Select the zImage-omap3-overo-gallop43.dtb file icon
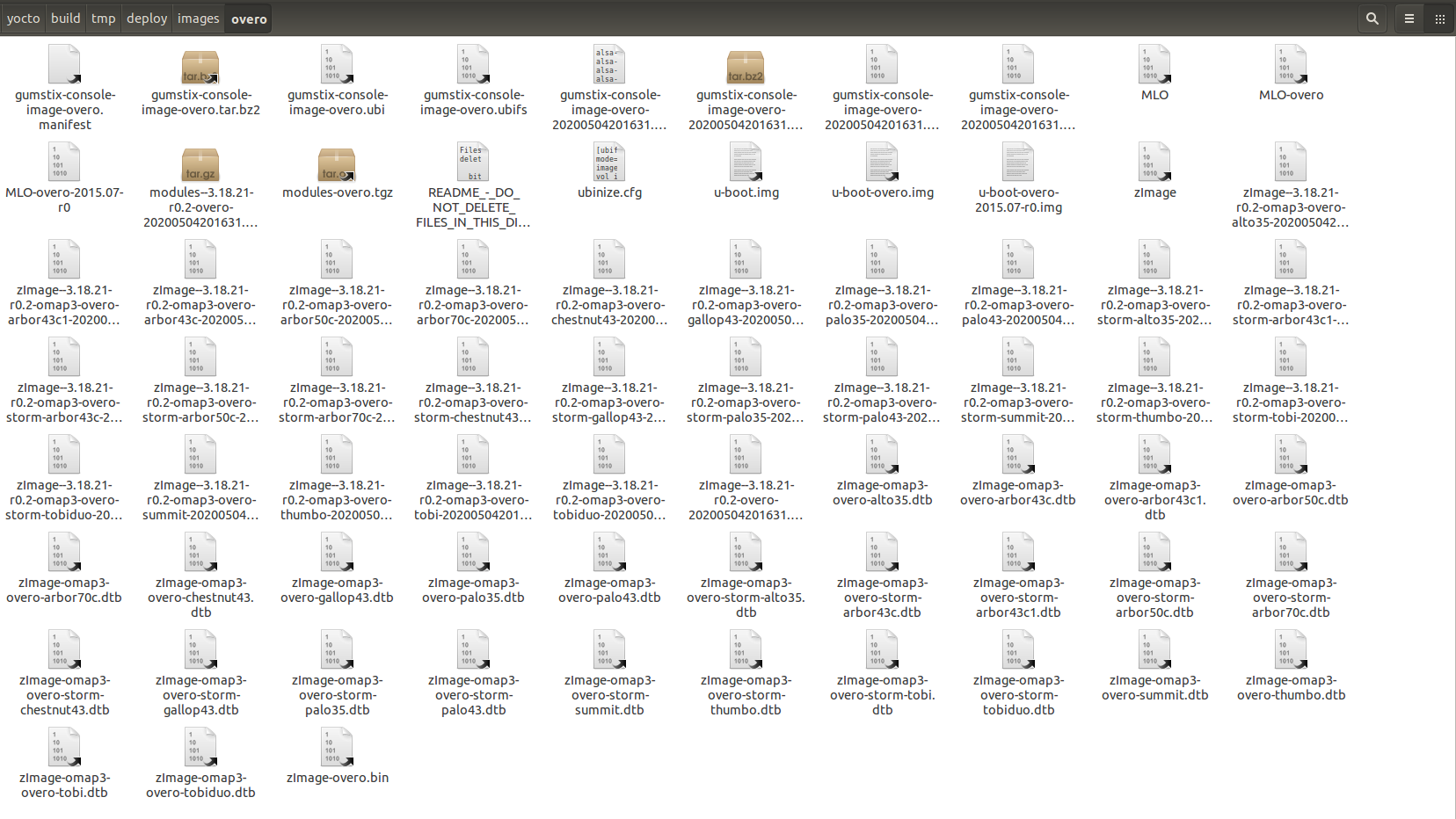 [337, 553]
